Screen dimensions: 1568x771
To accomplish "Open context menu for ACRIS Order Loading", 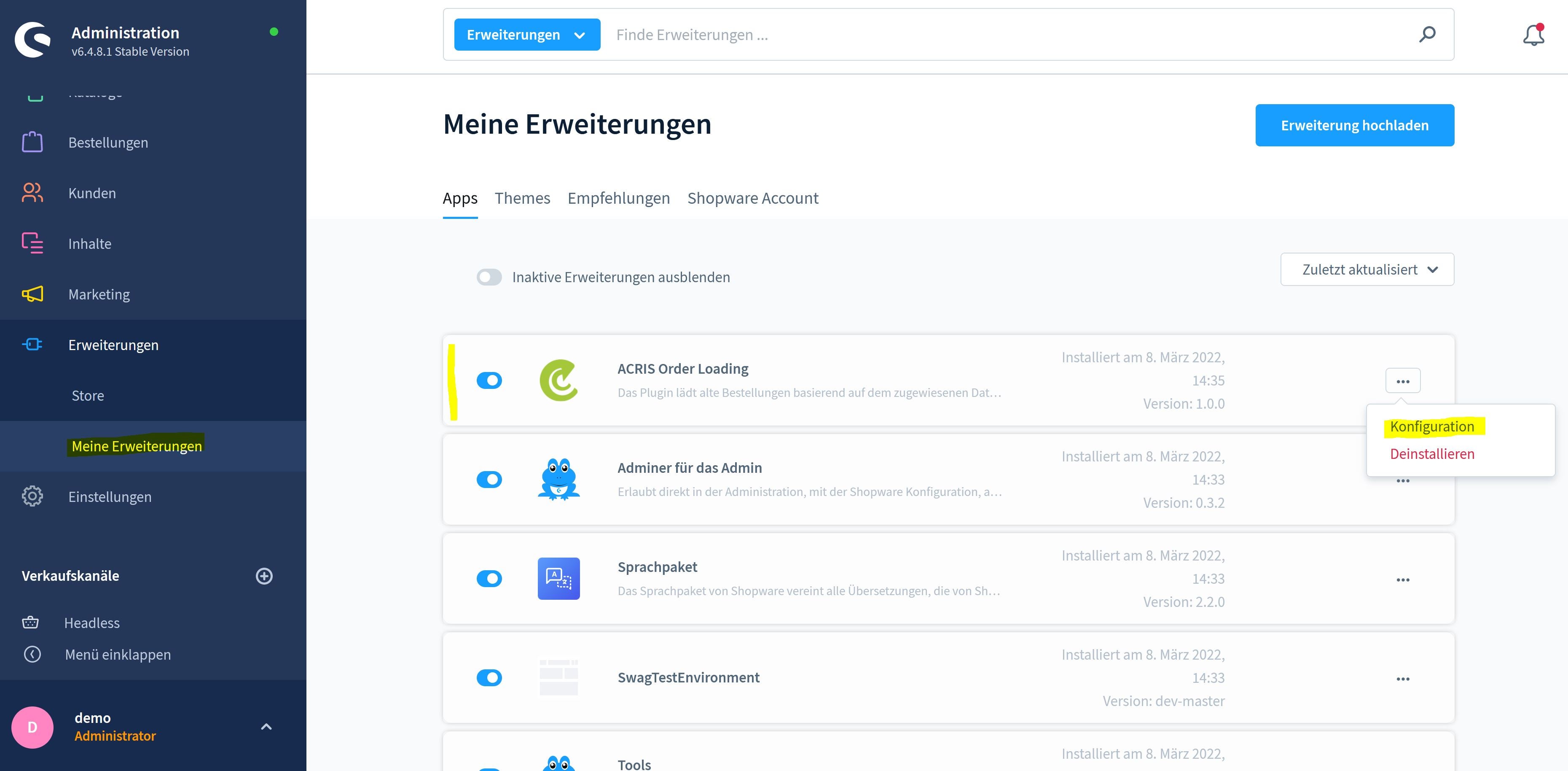I will pos(1403,380).
